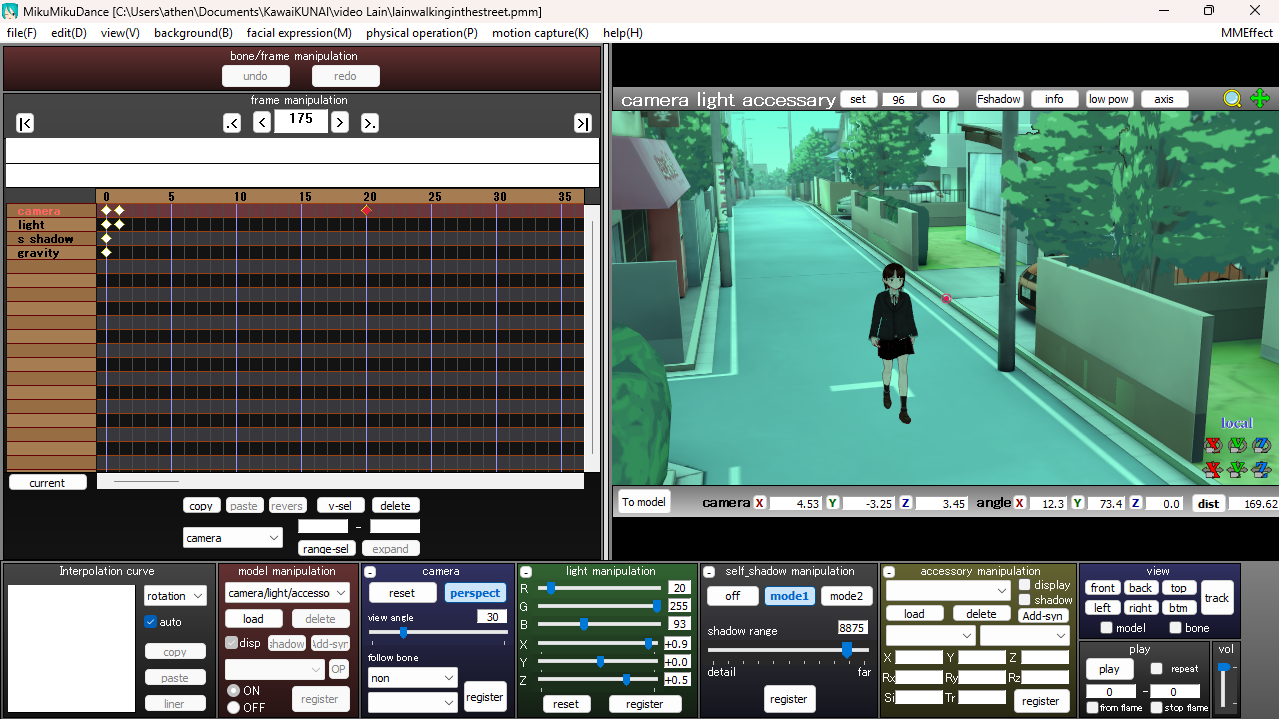Open the right accessory bone dropdown

tap(1025, 635)
